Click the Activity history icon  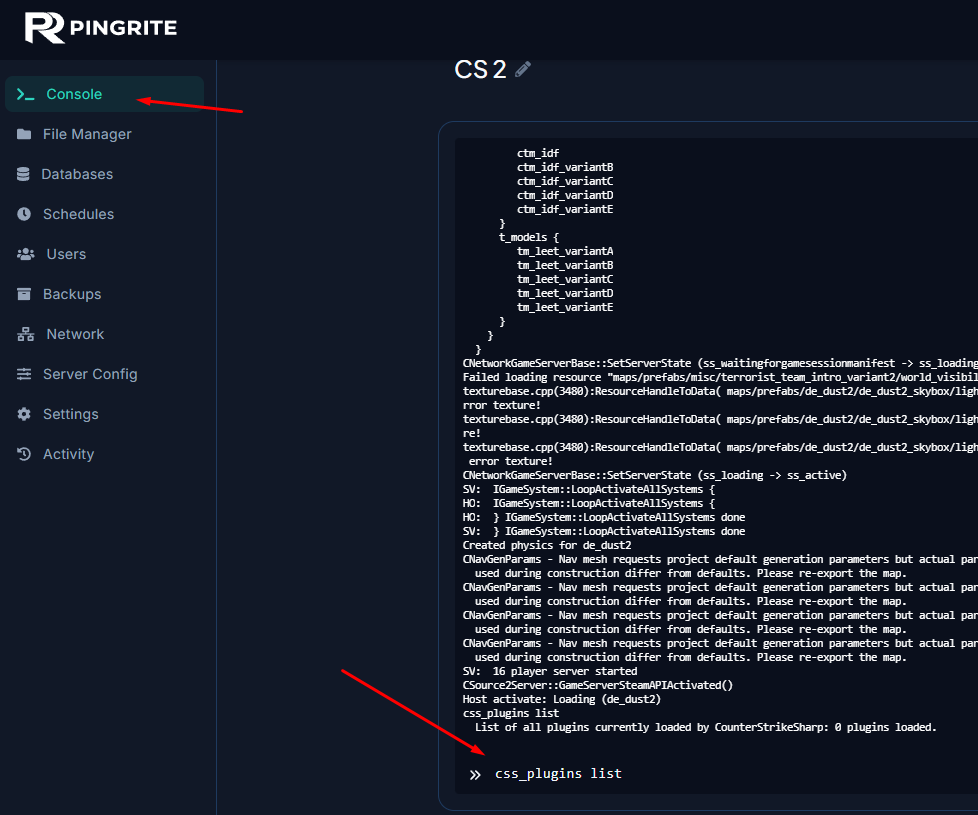[26, 454]
